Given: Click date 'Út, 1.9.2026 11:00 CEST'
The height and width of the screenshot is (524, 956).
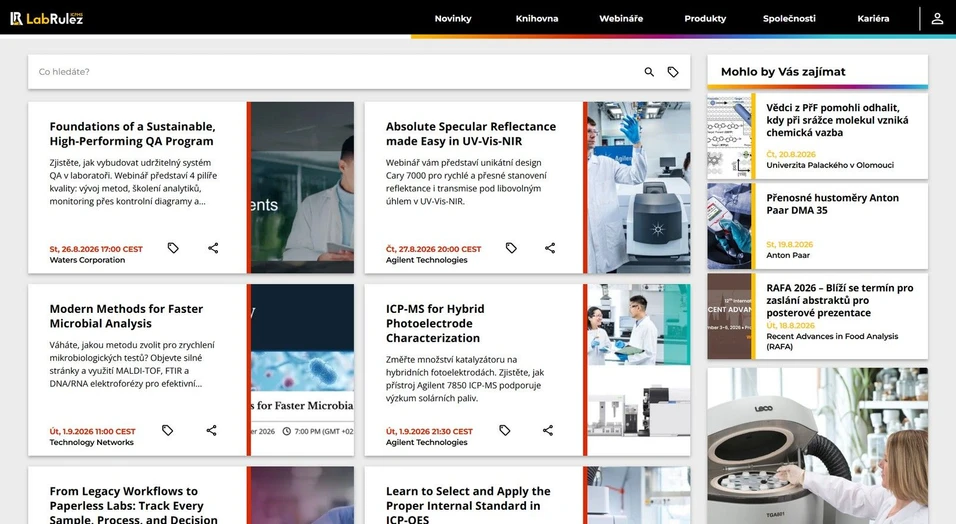Looking at the screenshot, I should pos(92,431).
